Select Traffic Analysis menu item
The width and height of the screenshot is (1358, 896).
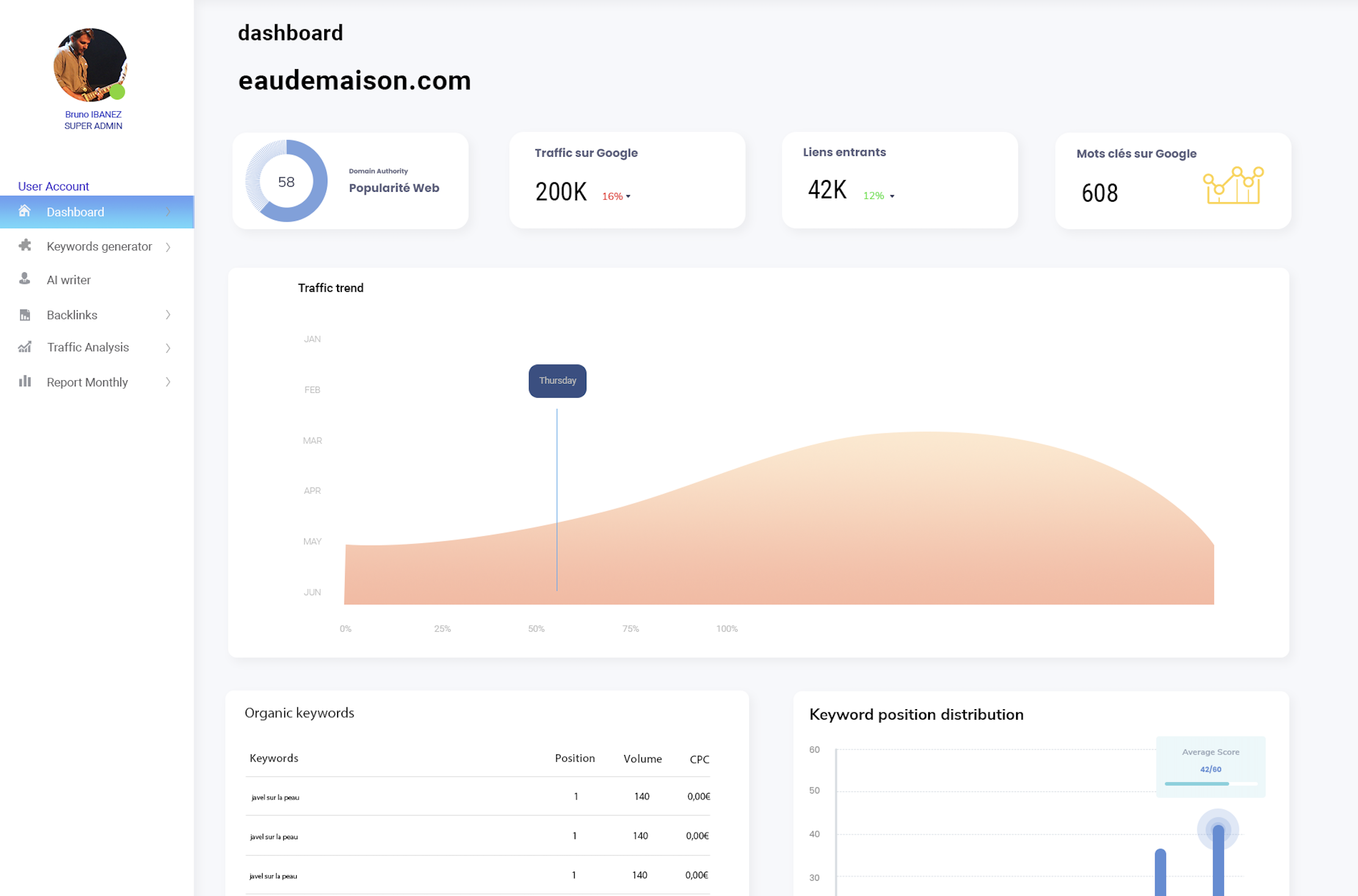(97, 347)
